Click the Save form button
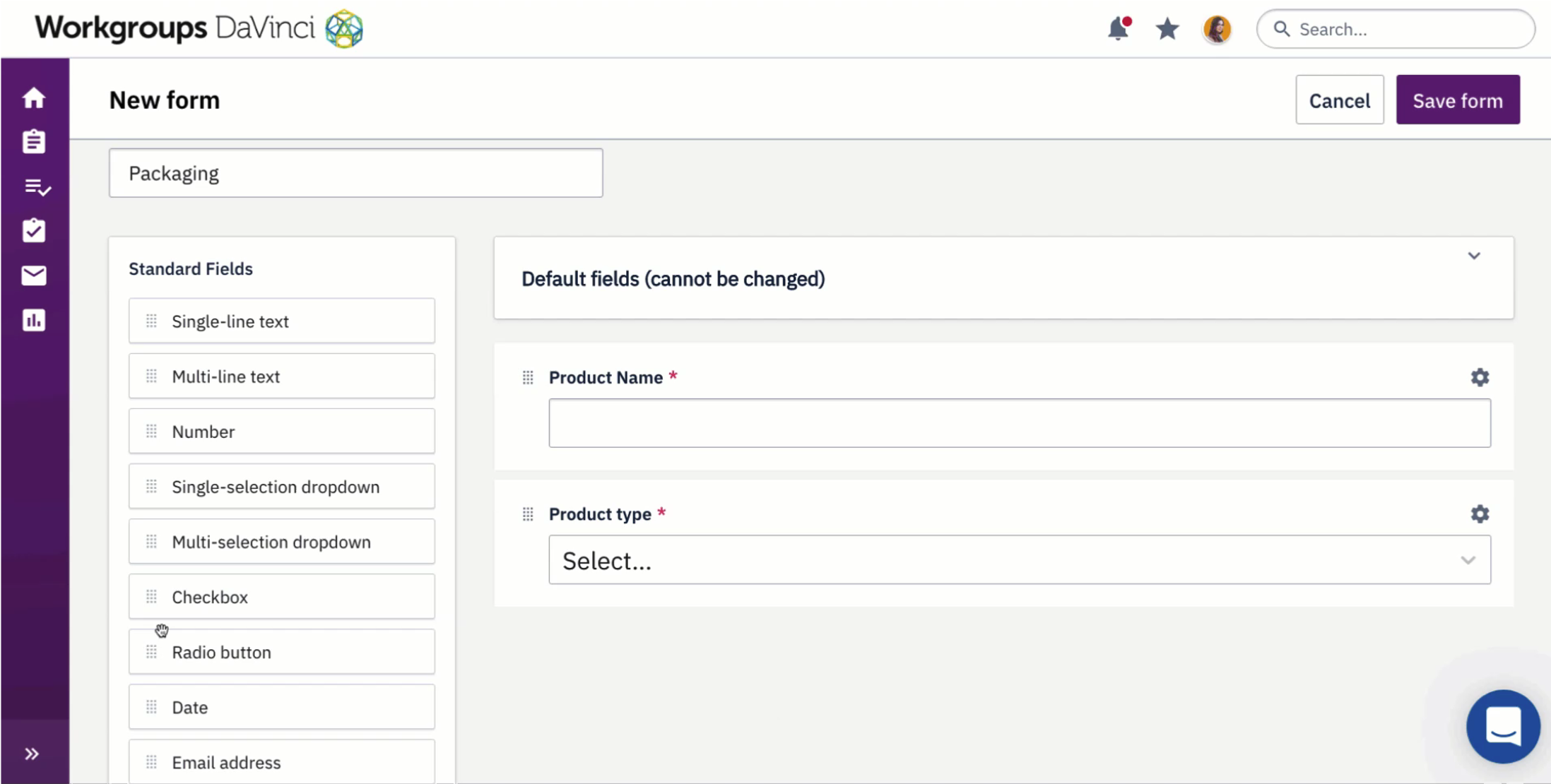This screenshot has height=784, width=1551. (x=1458, y=100)
